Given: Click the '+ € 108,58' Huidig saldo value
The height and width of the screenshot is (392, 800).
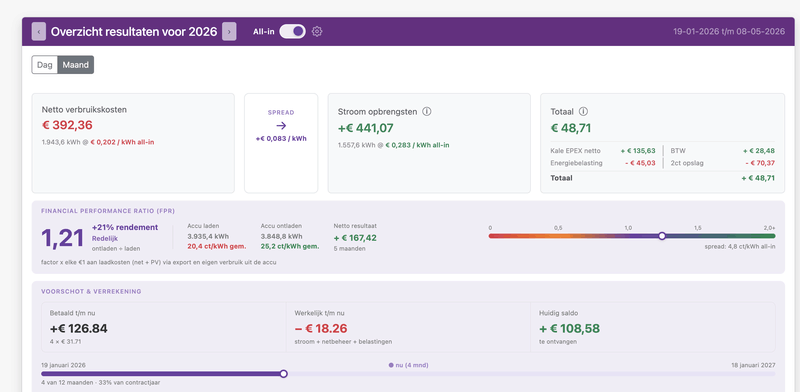Looking at the screenshot, I should tap(569, 329).
